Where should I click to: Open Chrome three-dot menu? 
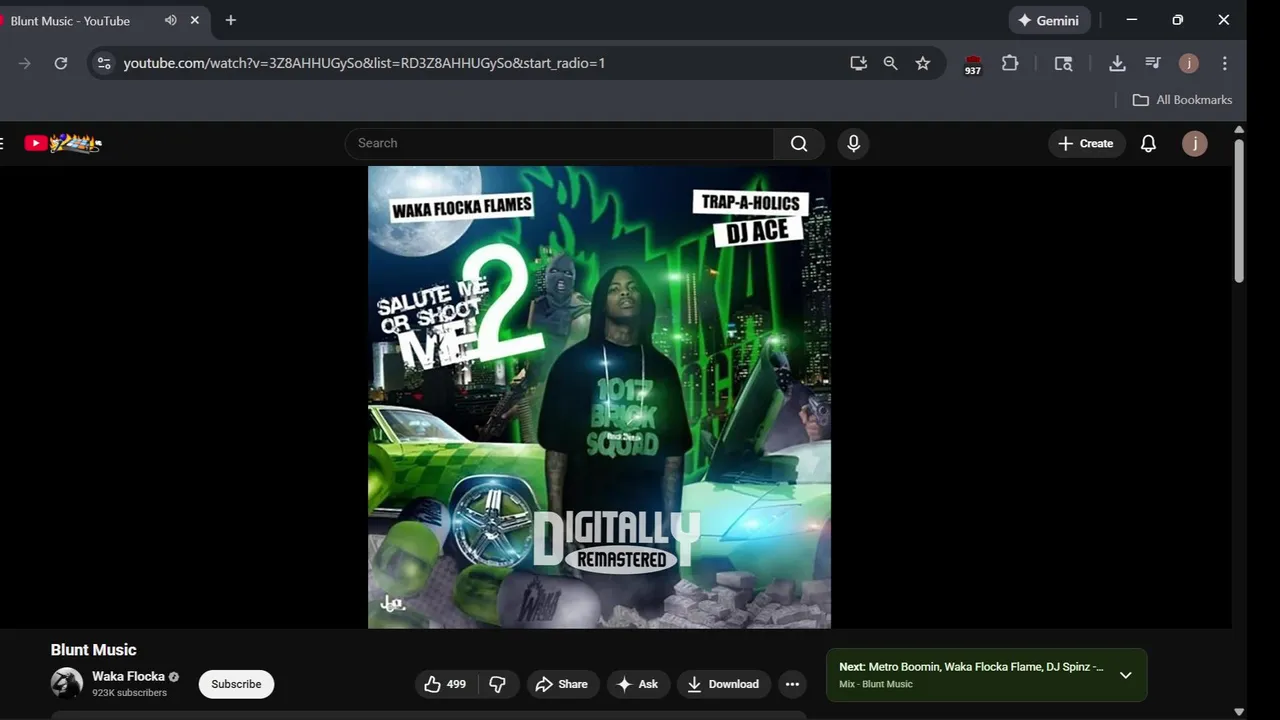[x=1225, y=63]
